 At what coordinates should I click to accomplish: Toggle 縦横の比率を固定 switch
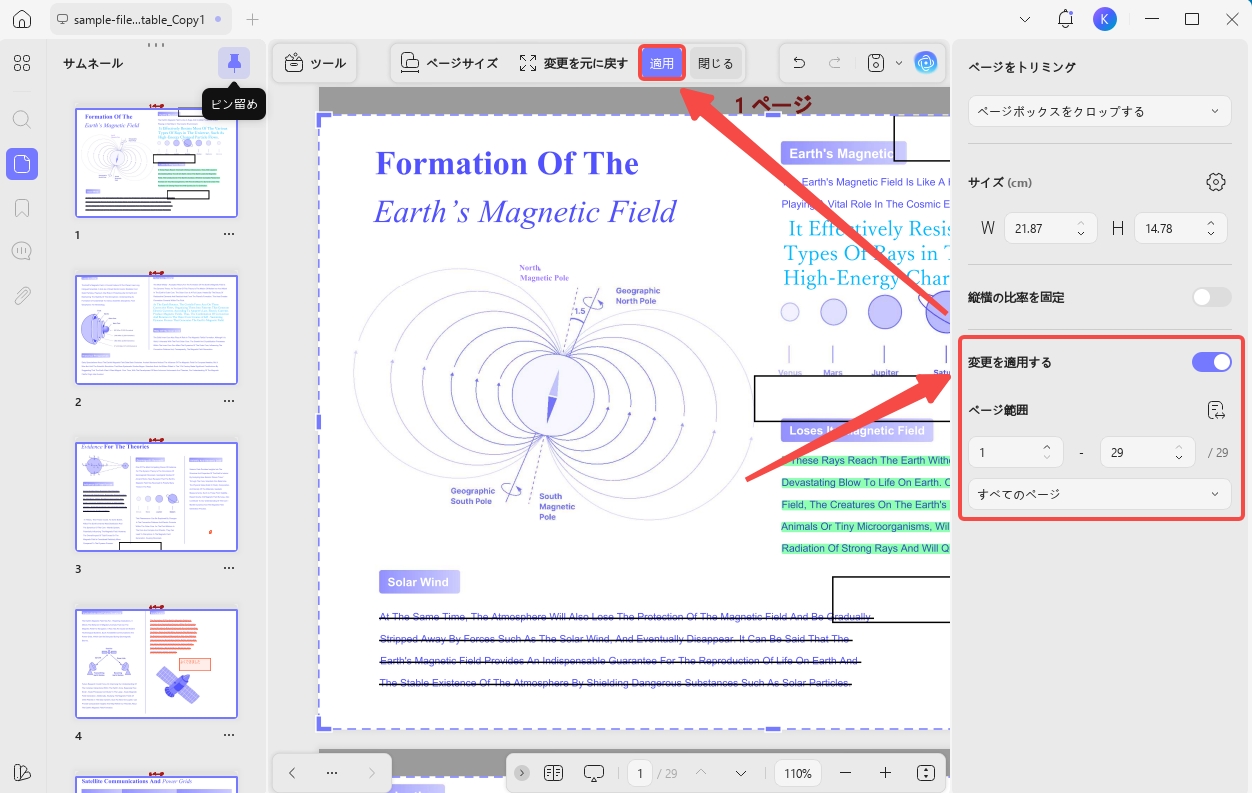click(1212, 297)
